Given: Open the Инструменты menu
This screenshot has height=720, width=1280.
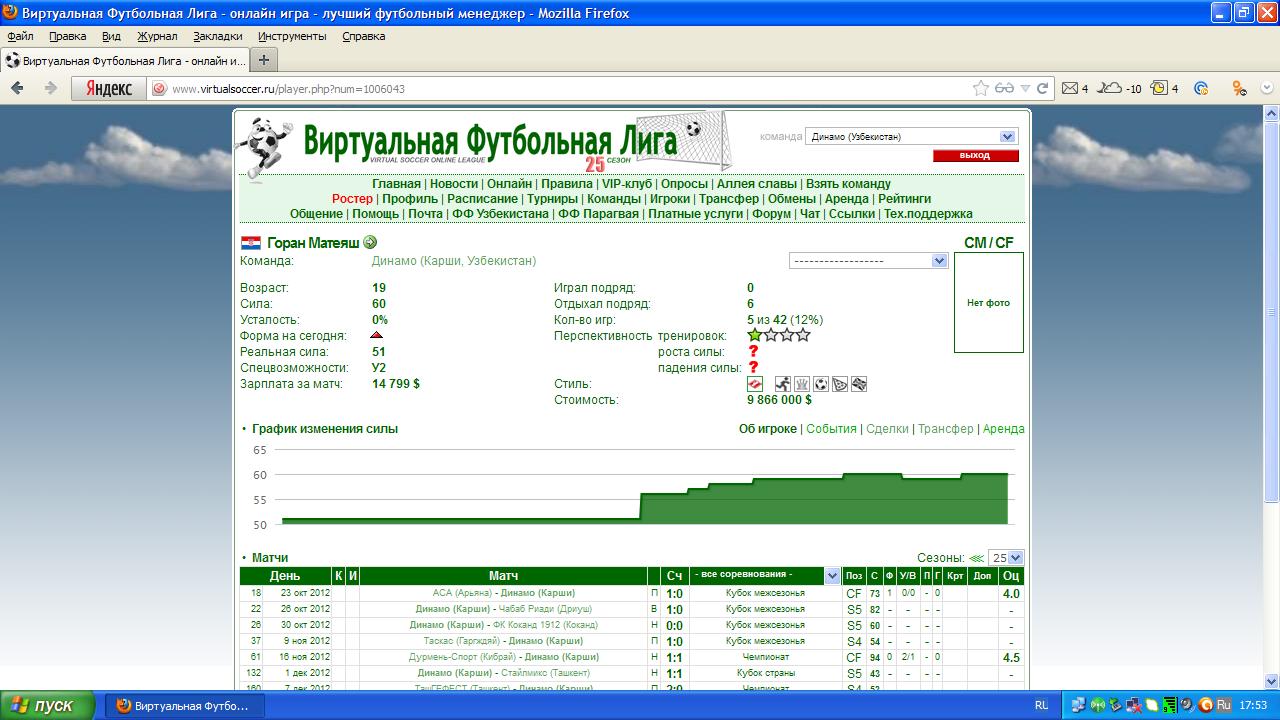Looking at the screenshot, I should coord(292,36).
